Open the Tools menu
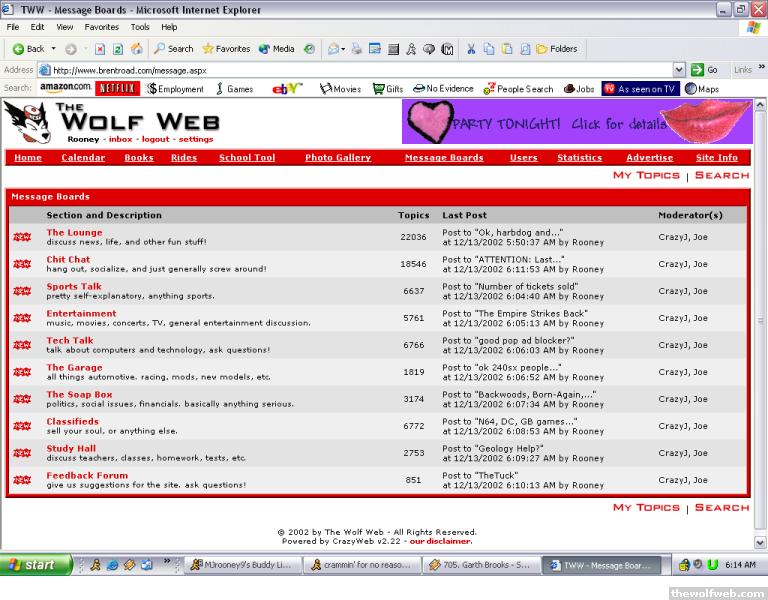 tap(140, 27)
